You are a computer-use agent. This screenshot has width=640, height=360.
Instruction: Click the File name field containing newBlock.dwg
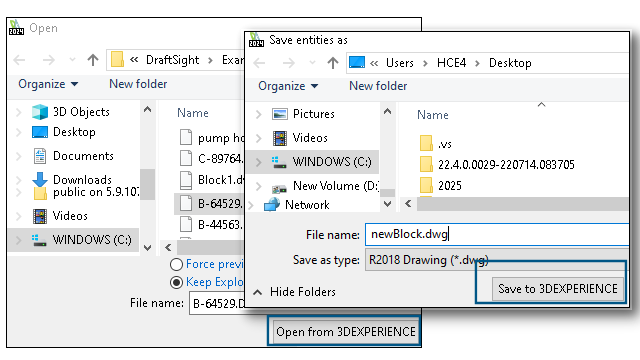coord(497,235)
